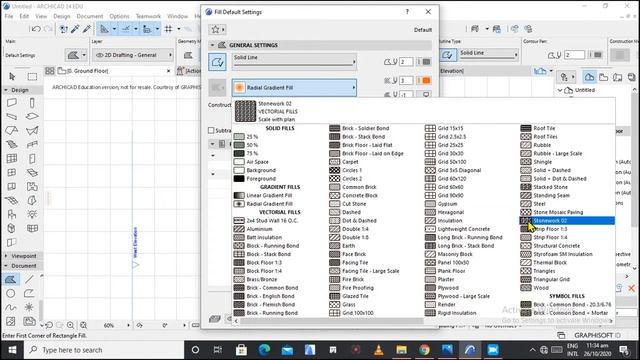Click the pick up parameters eyedropper icon
Image resolution: width=640 pixels, height=360 pixels.
[75, 29]
